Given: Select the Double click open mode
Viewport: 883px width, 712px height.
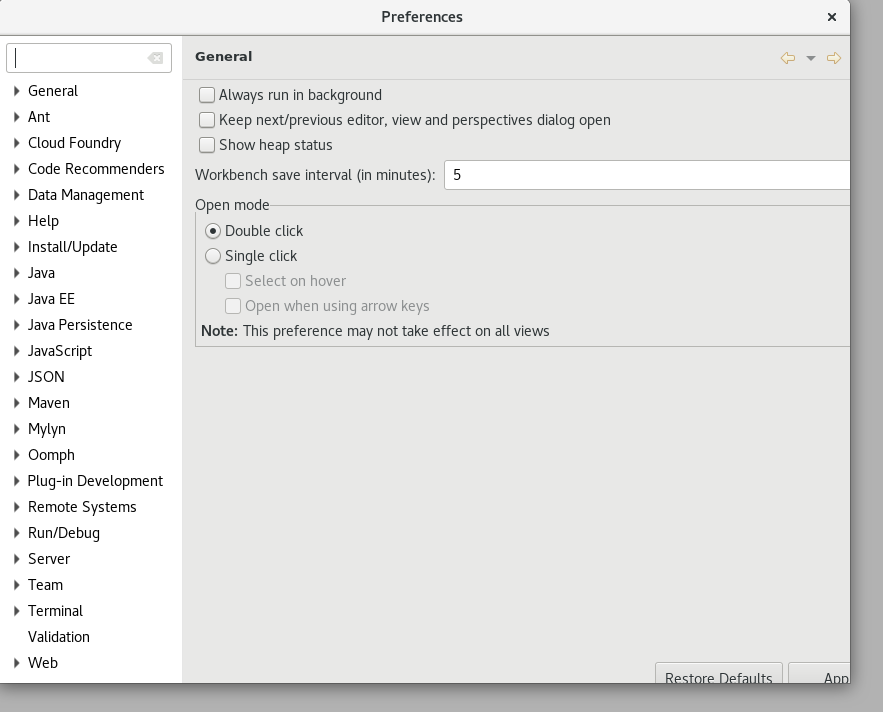Looking at the screenshot, I should click(x=213, y=231).
